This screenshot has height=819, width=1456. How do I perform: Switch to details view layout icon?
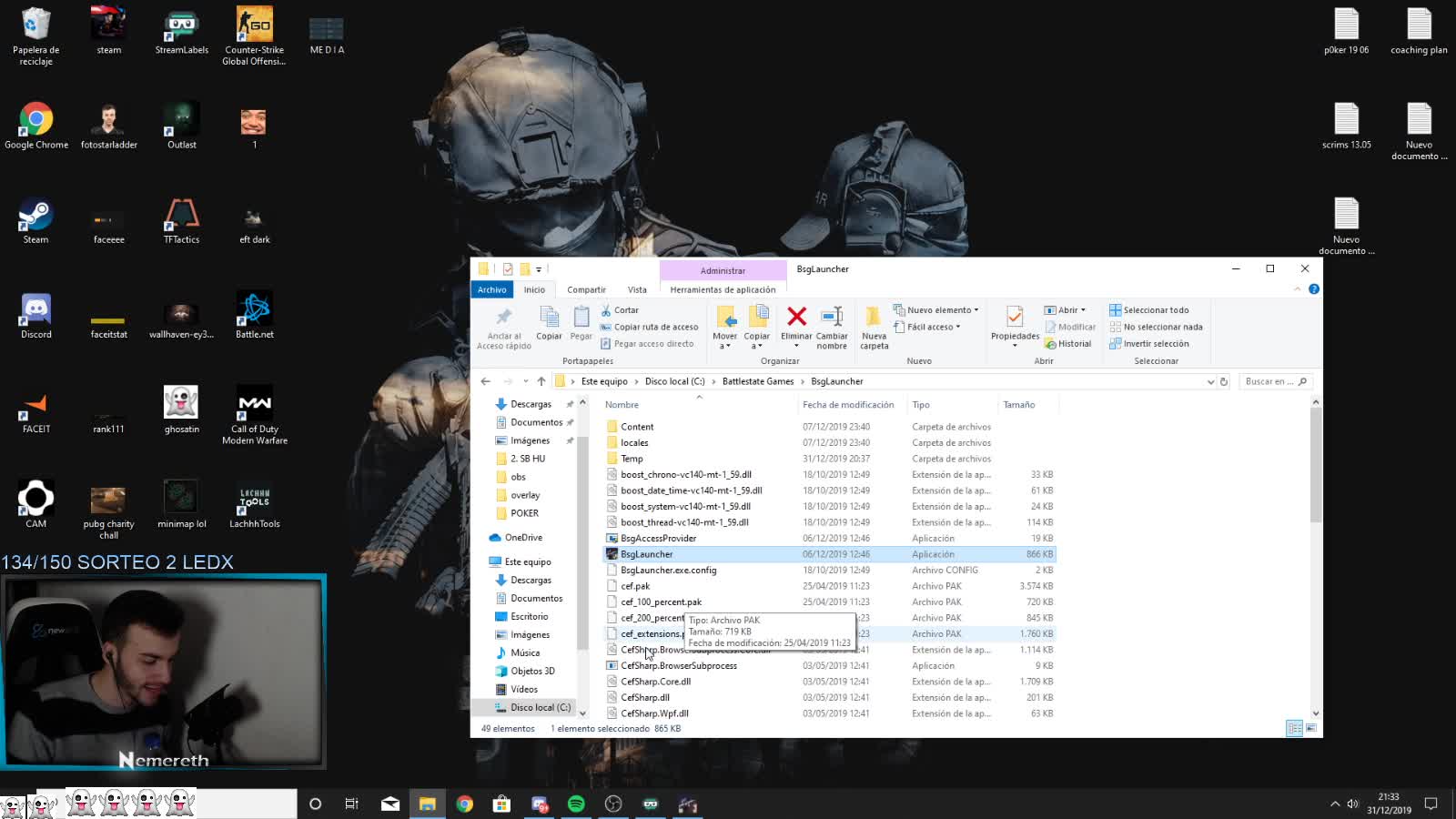coord(1294,728)
